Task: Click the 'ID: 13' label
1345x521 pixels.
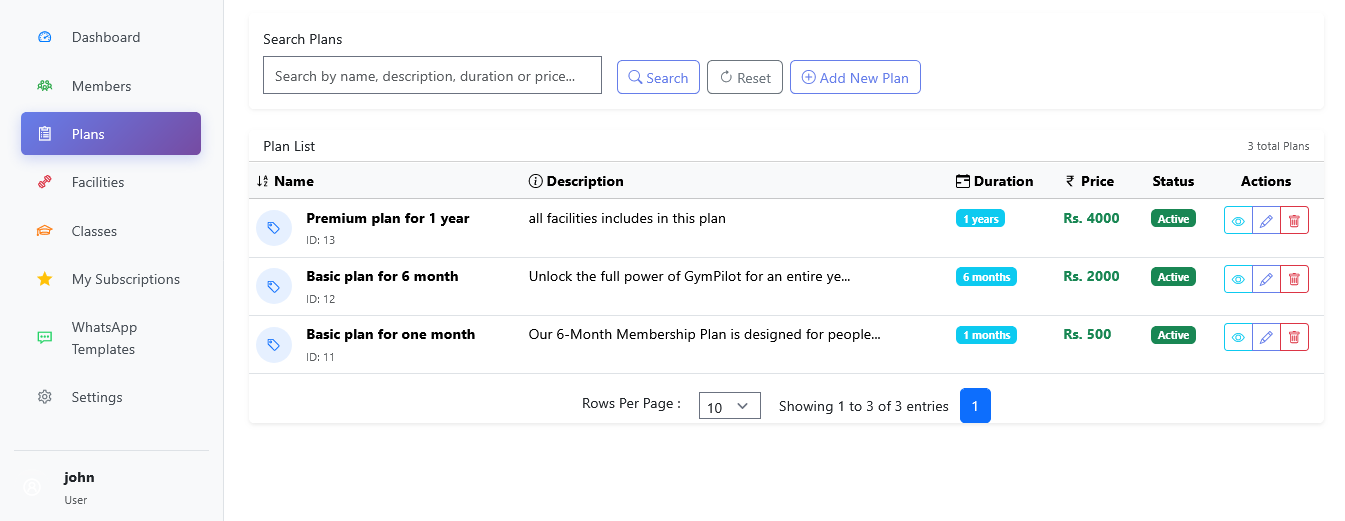Action: click(320, 240)
